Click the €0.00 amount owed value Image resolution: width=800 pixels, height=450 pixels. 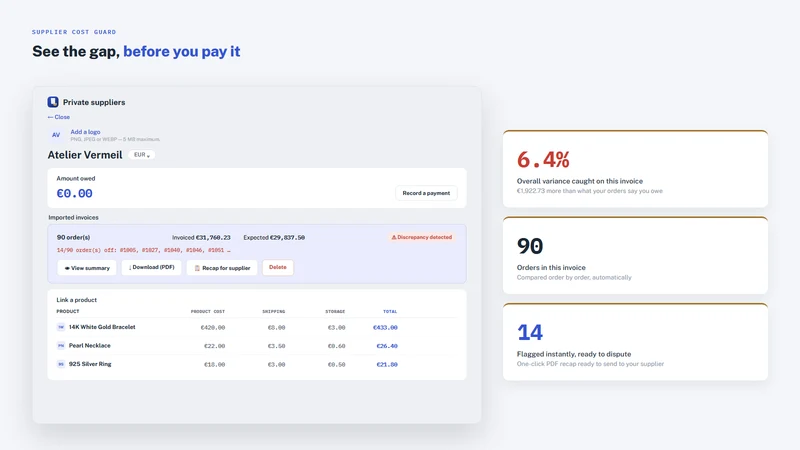[74, 193]
